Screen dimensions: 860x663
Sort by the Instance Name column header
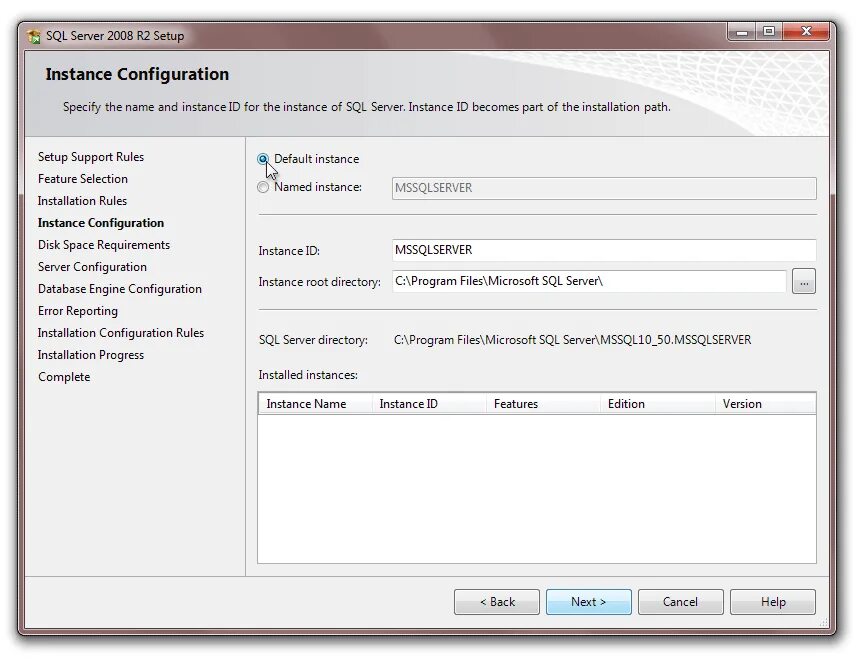click(315, 404)
